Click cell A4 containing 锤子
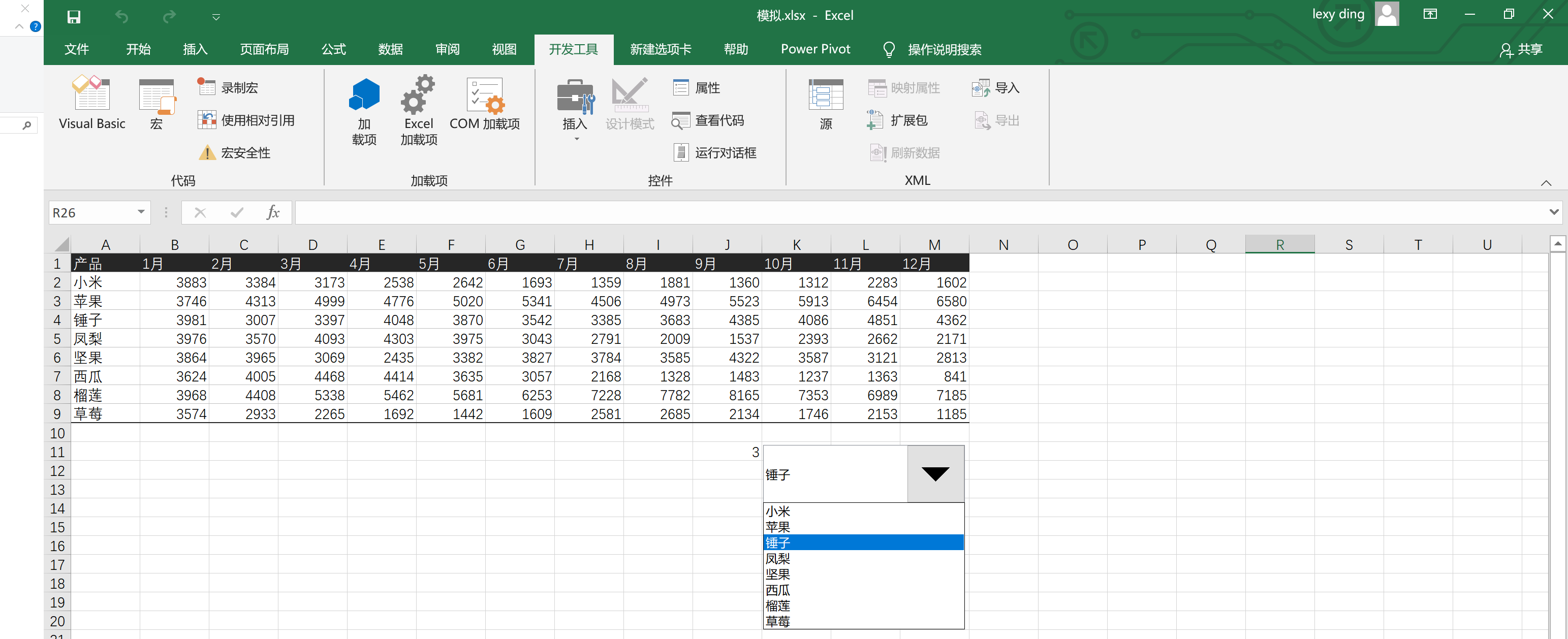This screenshot has width=1568, height=639. tap(105, 320)
